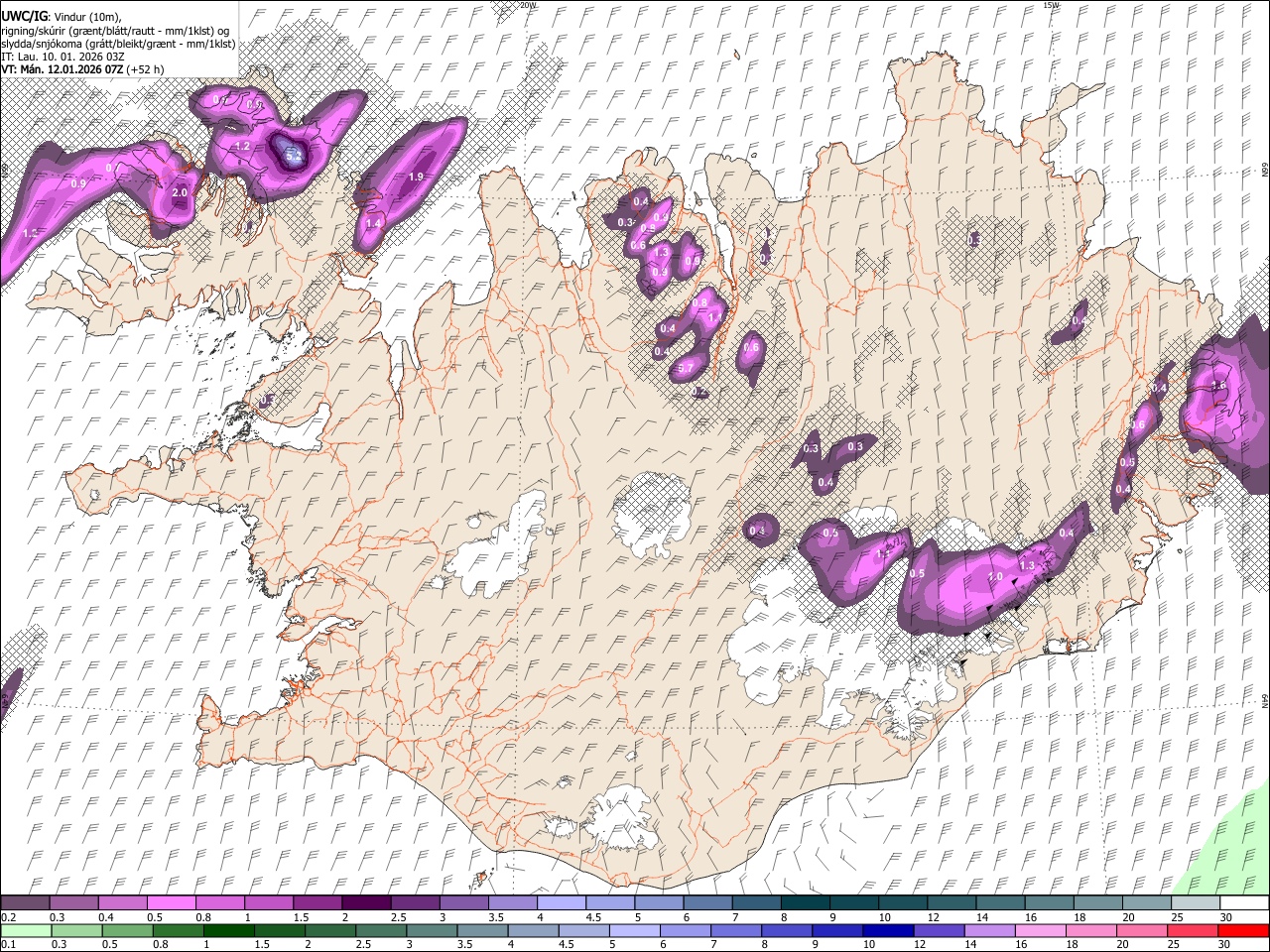Click the steel-blue snow swatch at 6
Screen dimensions: 1270x952
click(707, 902)
